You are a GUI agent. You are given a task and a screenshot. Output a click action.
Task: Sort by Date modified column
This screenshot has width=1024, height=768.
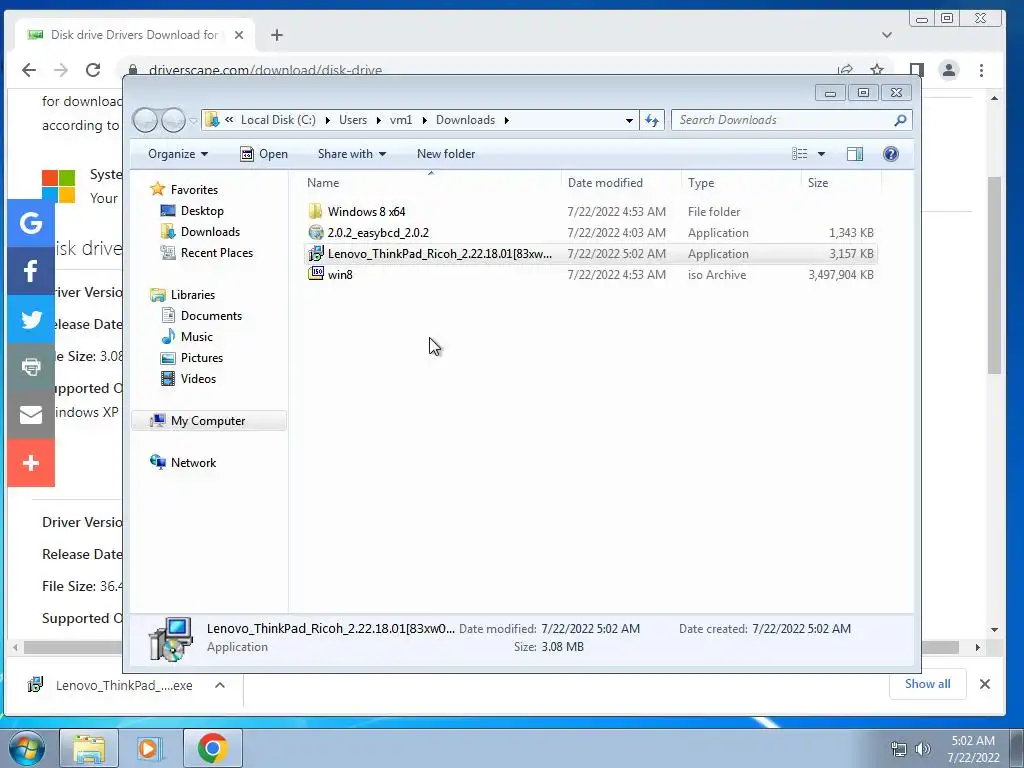click(620, 183)
